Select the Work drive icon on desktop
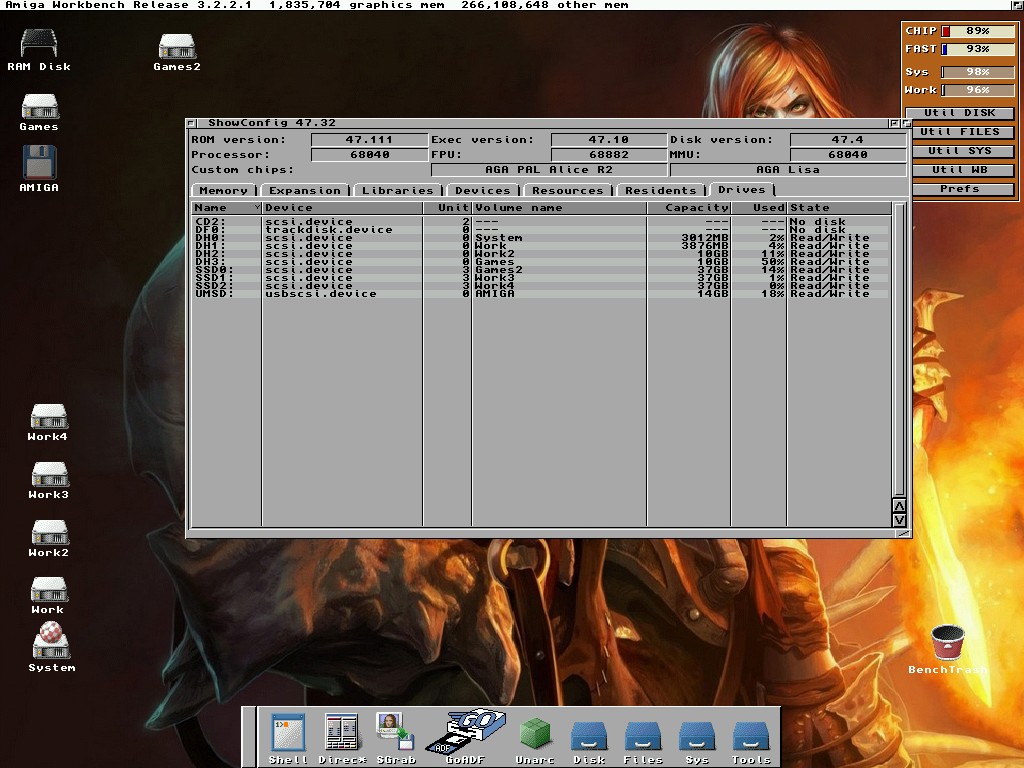Viewport: 1024px width, 768px height. (48, 595)
